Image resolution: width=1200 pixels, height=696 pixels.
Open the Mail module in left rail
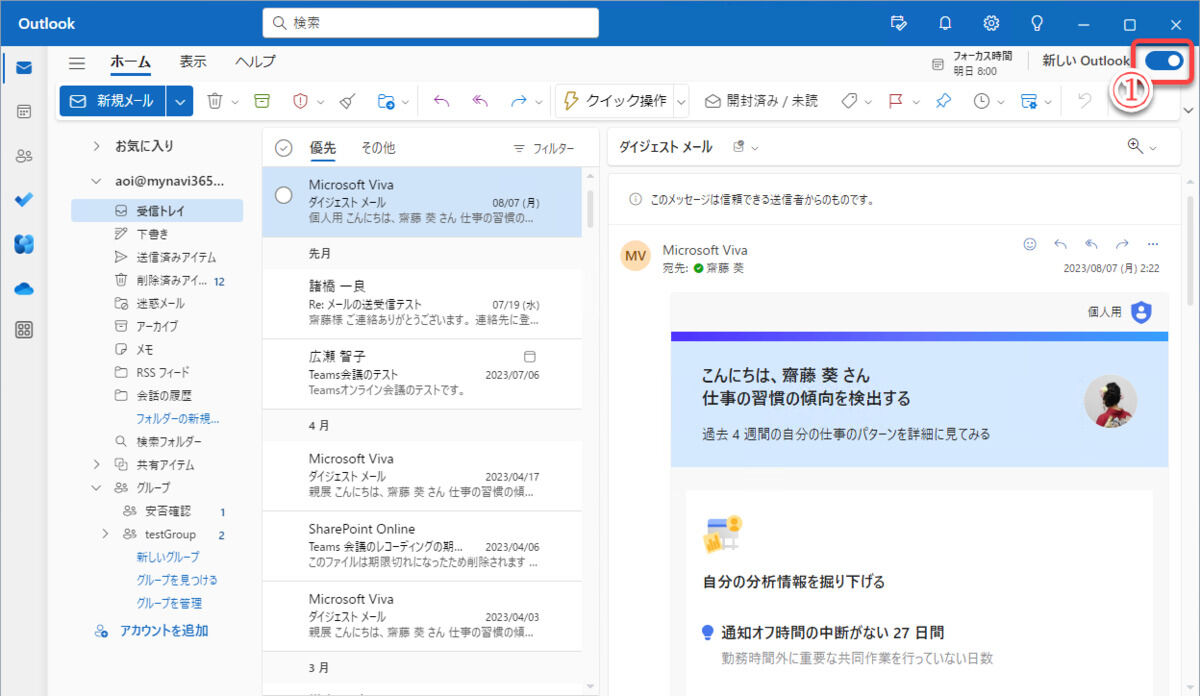(24, 68)
